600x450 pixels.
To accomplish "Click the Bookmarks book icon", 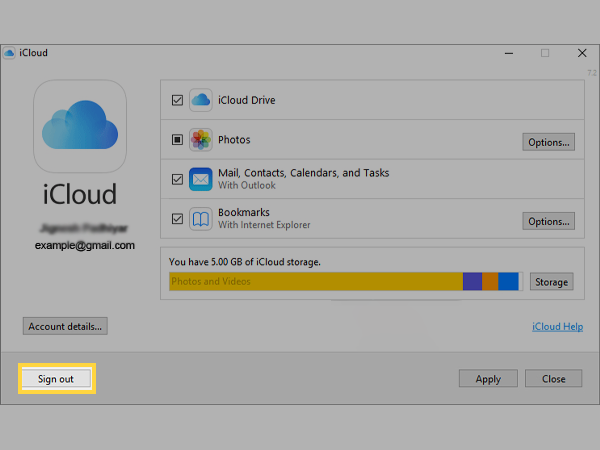I will [x=201, y=219].
